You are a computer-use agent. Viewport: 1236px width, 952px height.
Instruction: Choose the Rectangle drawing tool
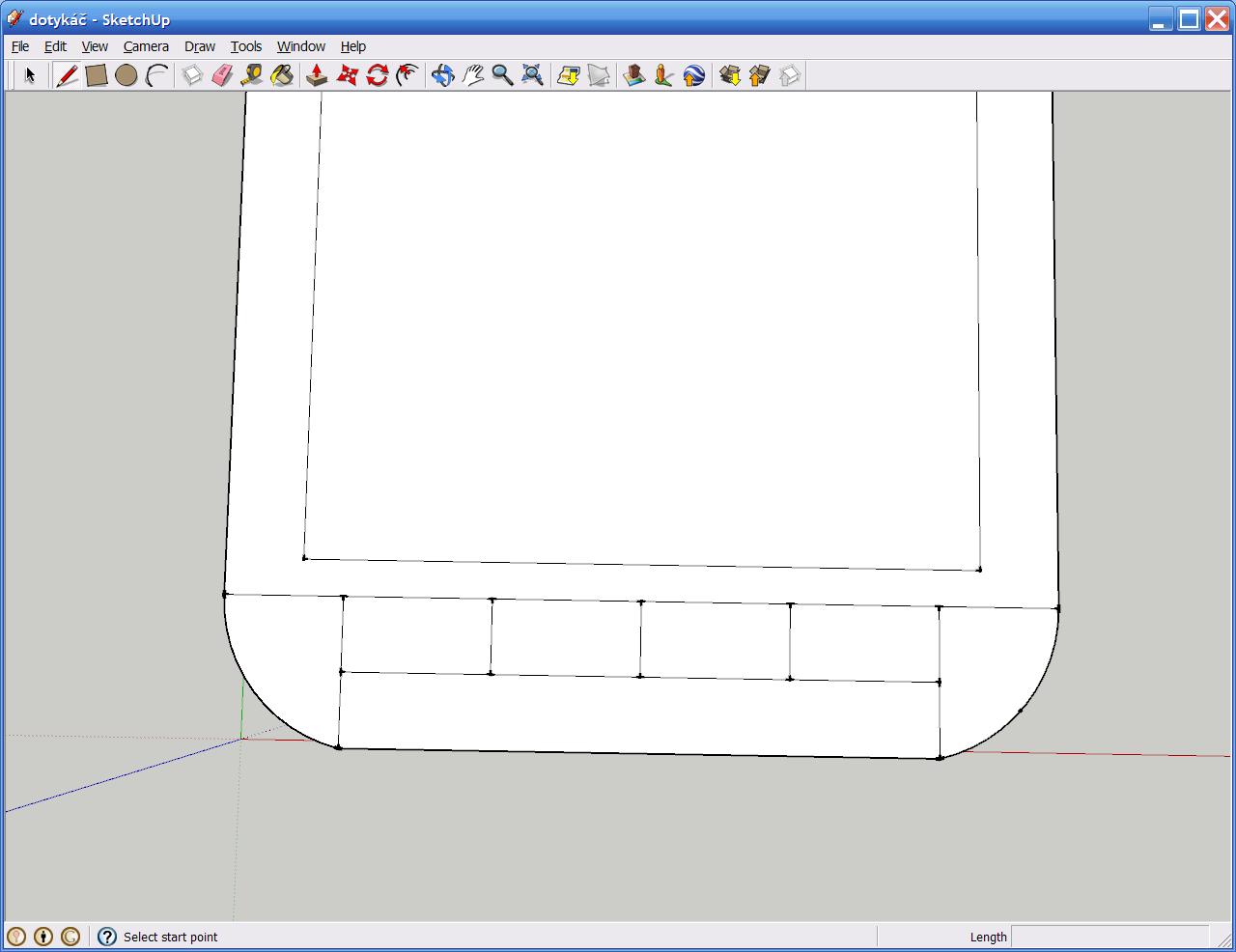pyautogui.click(x=96, y=75)
